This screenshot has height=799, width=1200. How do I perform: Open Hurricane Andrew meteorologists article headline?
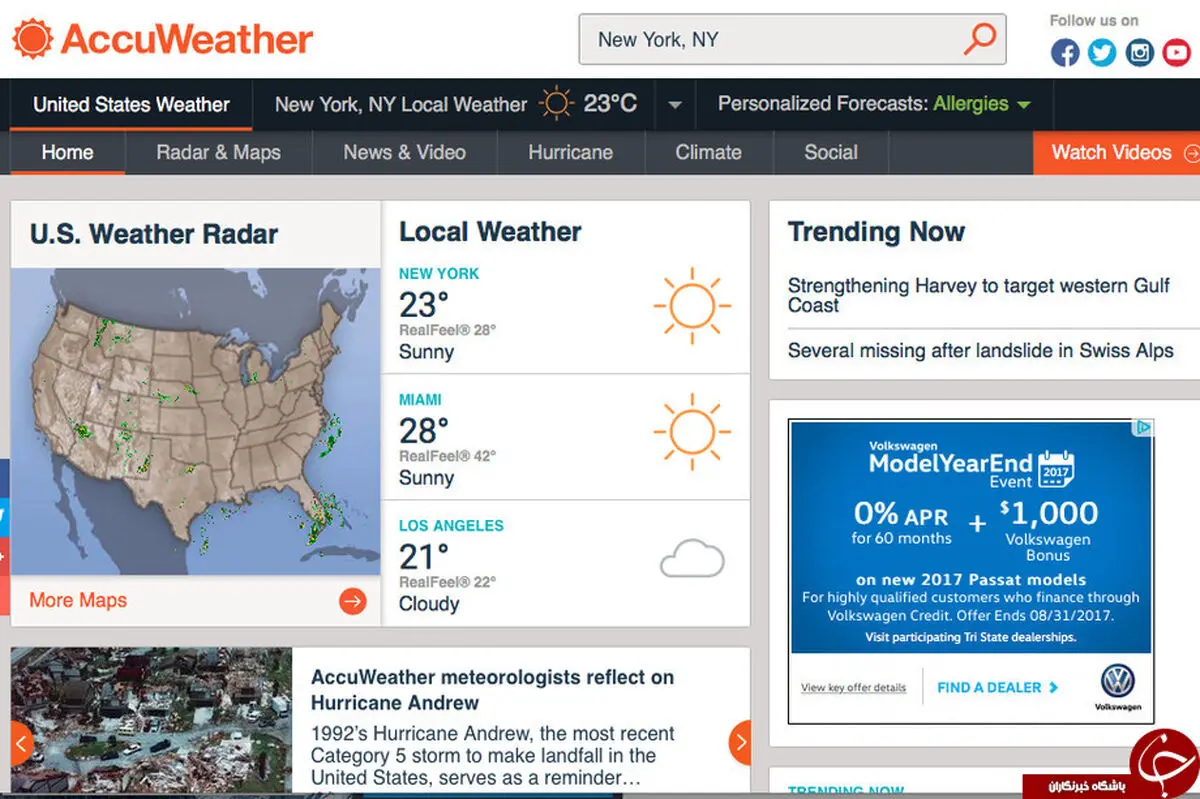tap(492, 690)
